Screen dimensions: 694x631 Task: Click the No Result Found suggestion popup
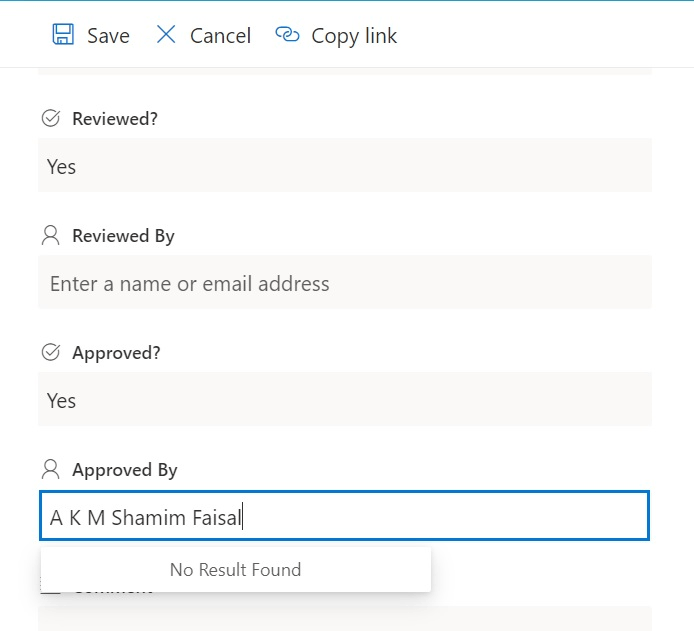235,569
